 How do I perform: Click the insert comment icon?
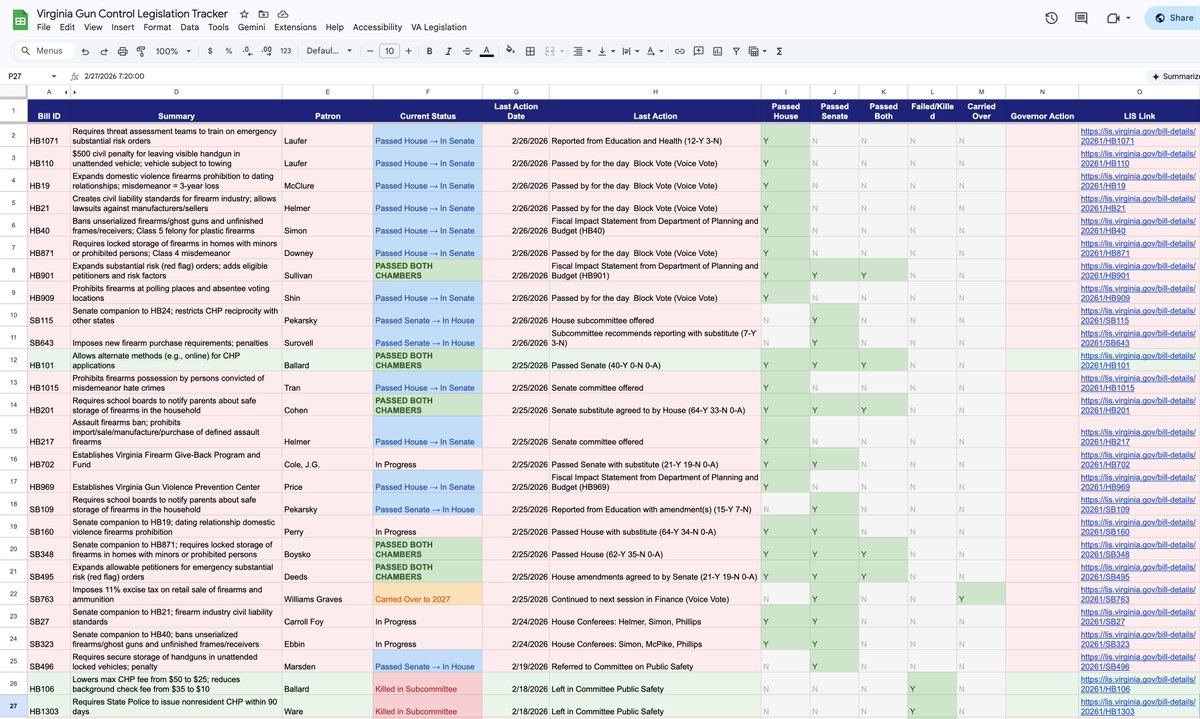(698, 51)
